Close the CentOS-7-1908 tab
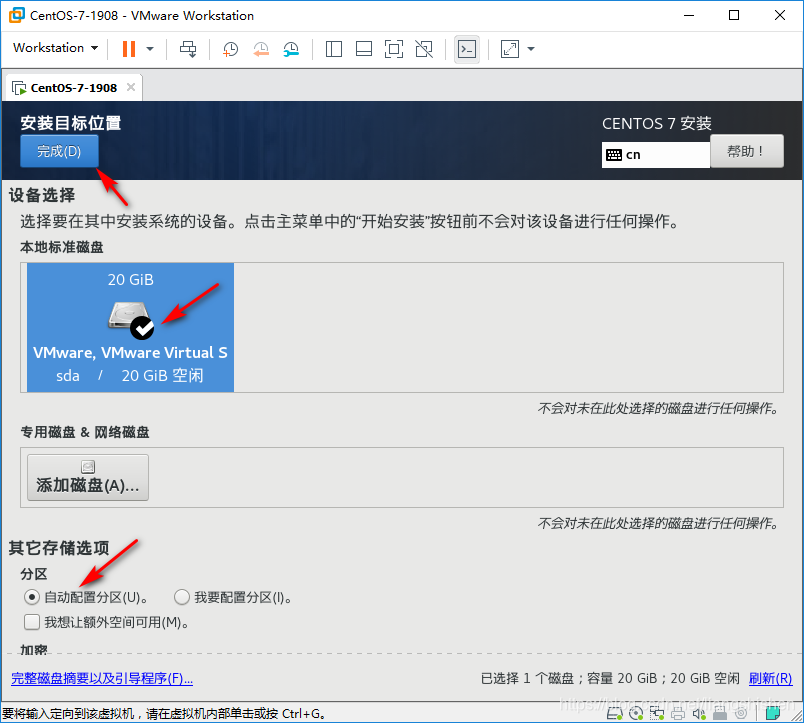The width and height of the screenshot is (804, 723). [x=131, y=87]
